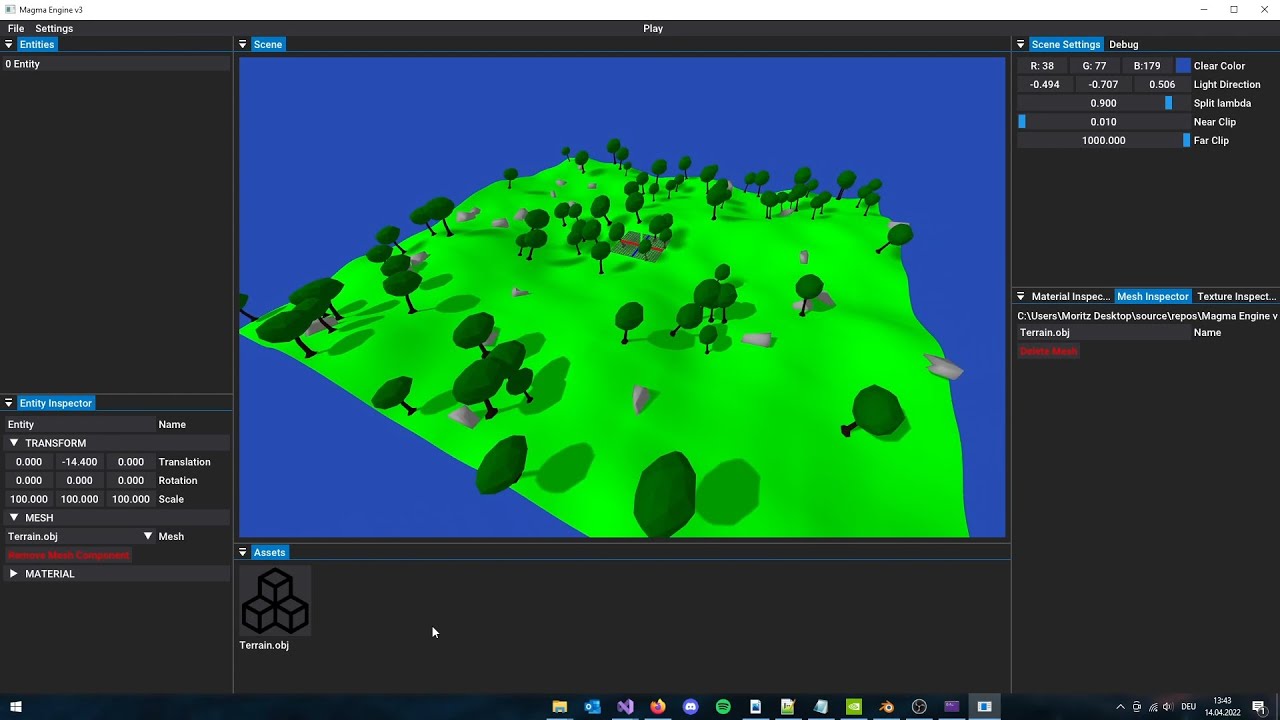Viewport: 1280px width, 720px height.
Task: Open the Magma Engine taskbar window icon
Action: tap(984, 707)
